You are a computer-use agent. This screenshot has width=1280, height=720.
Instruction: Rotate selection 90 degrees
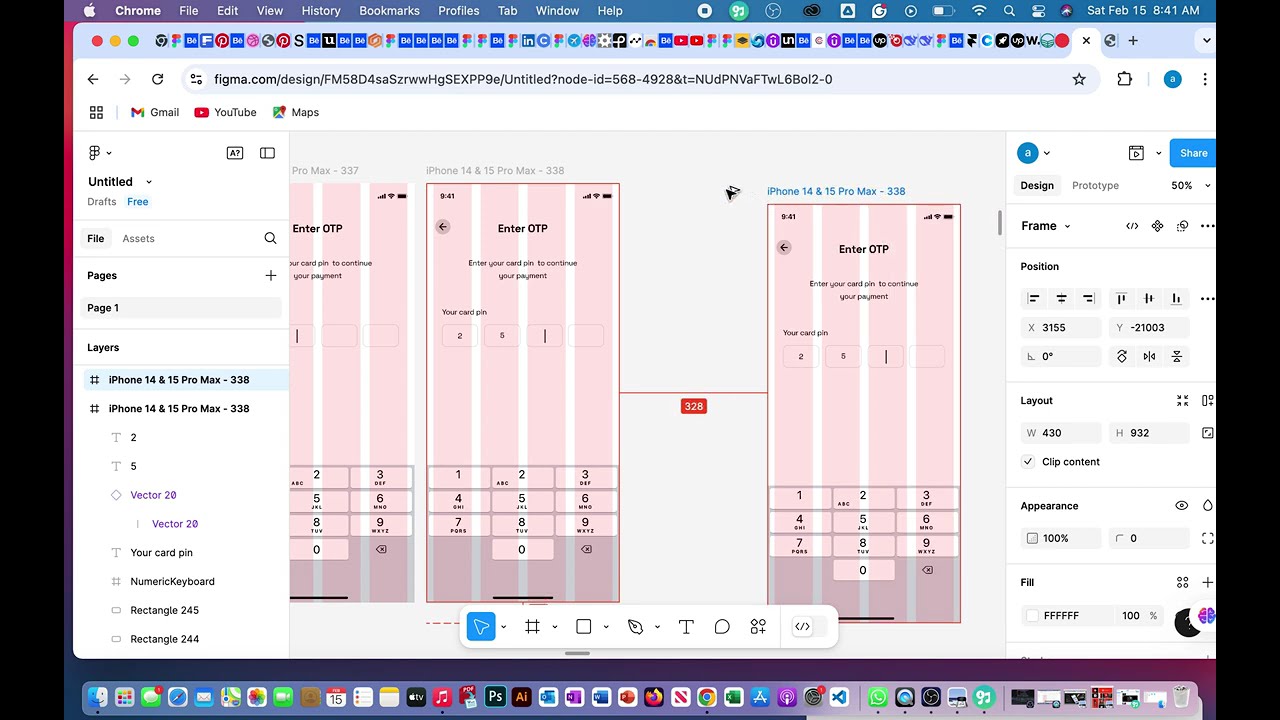point(1122,356)
